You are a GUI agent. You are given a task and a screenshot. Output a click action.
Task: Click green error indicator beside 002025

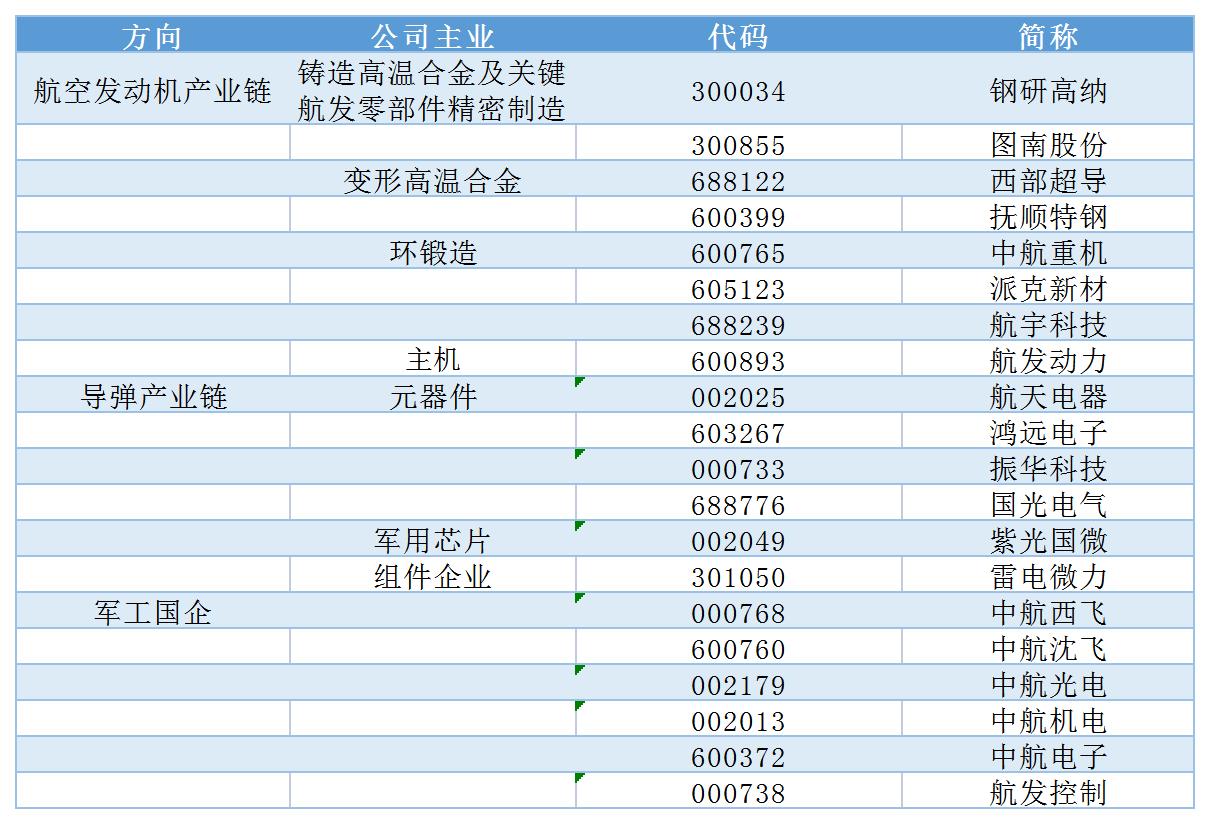point(579,381)
